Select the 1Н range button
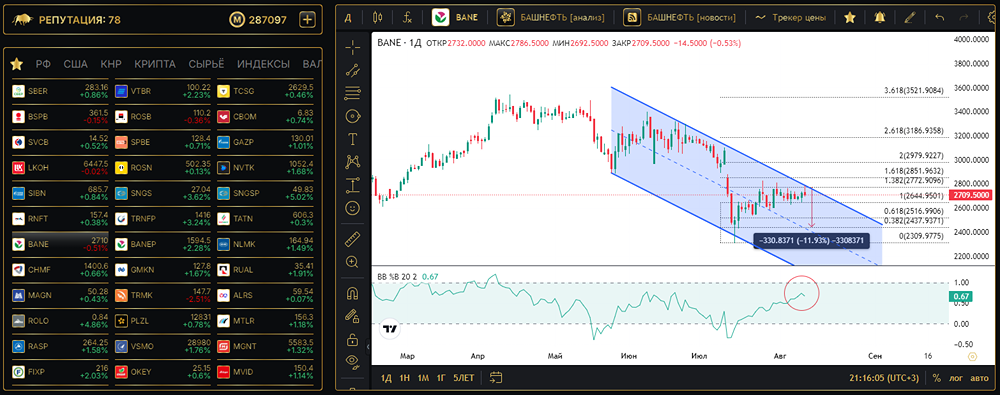Image resolution: width=1000 pixels, height=395 pixels. pos(404,378)
